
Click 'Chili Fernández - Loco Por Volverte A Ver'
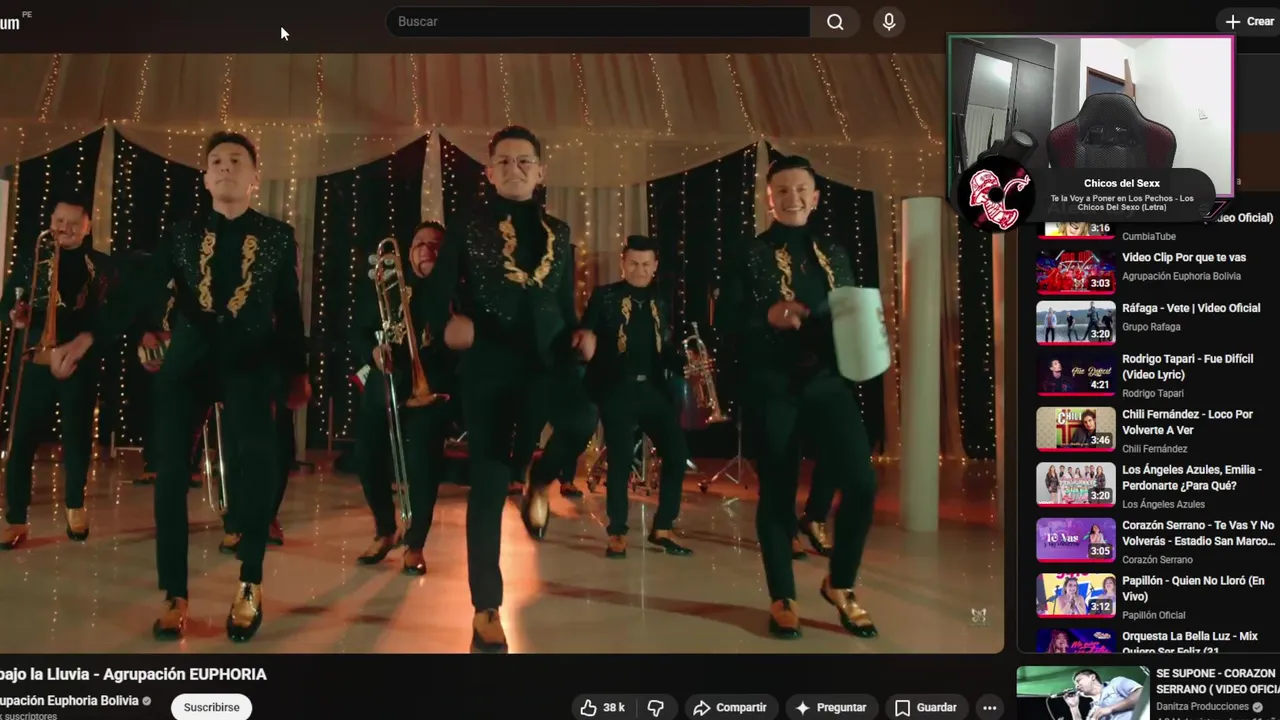[x=1187, y=422]
